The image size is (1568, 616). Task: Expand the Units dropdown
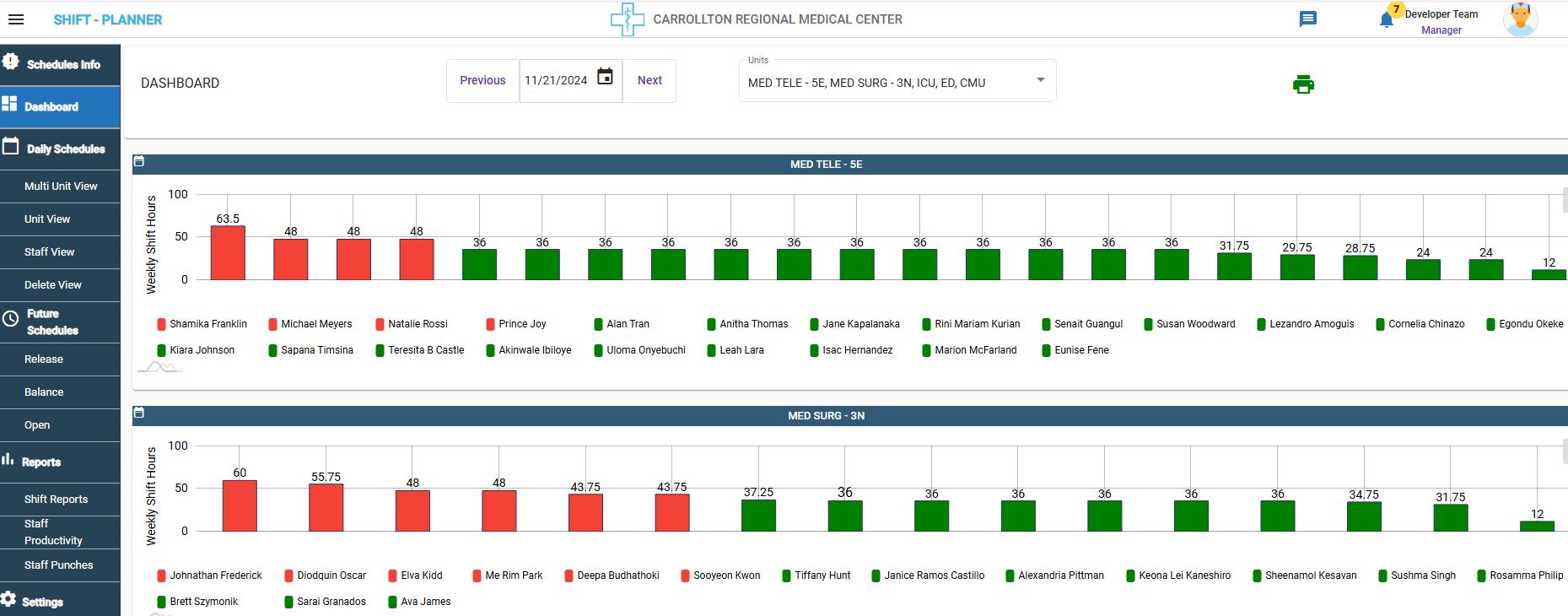pyautogui.click(x=1040, y=80)
